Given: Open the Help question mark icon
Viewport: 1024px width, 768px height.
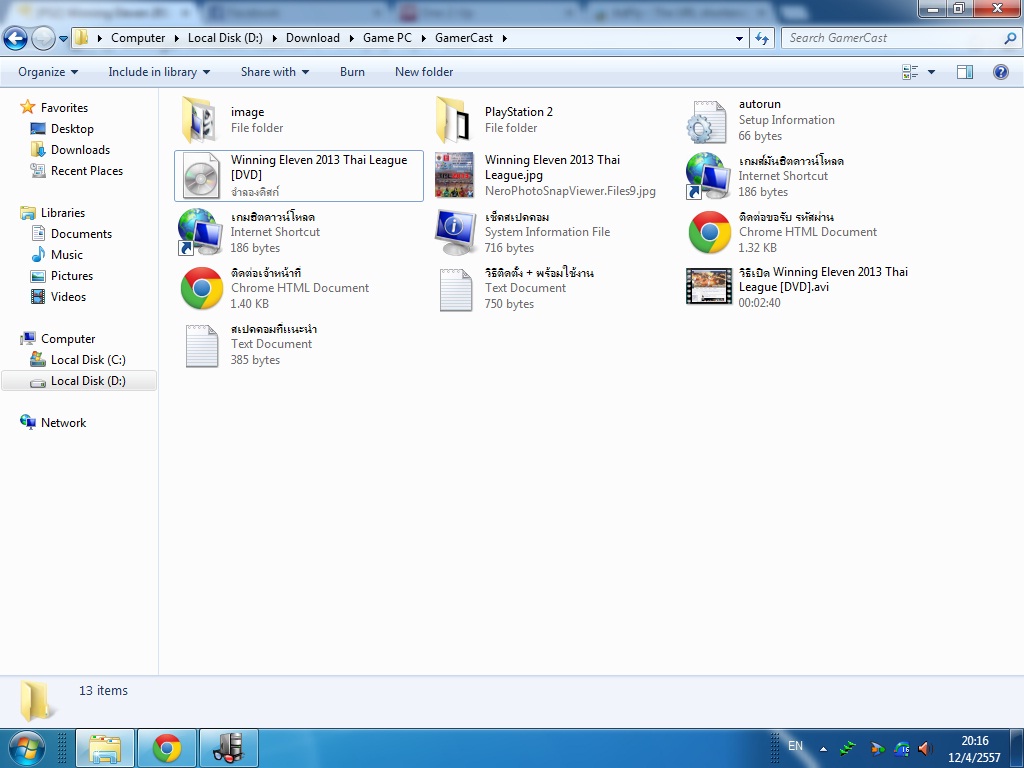Looking at the screenshot, I should (x=1000, y=72).
